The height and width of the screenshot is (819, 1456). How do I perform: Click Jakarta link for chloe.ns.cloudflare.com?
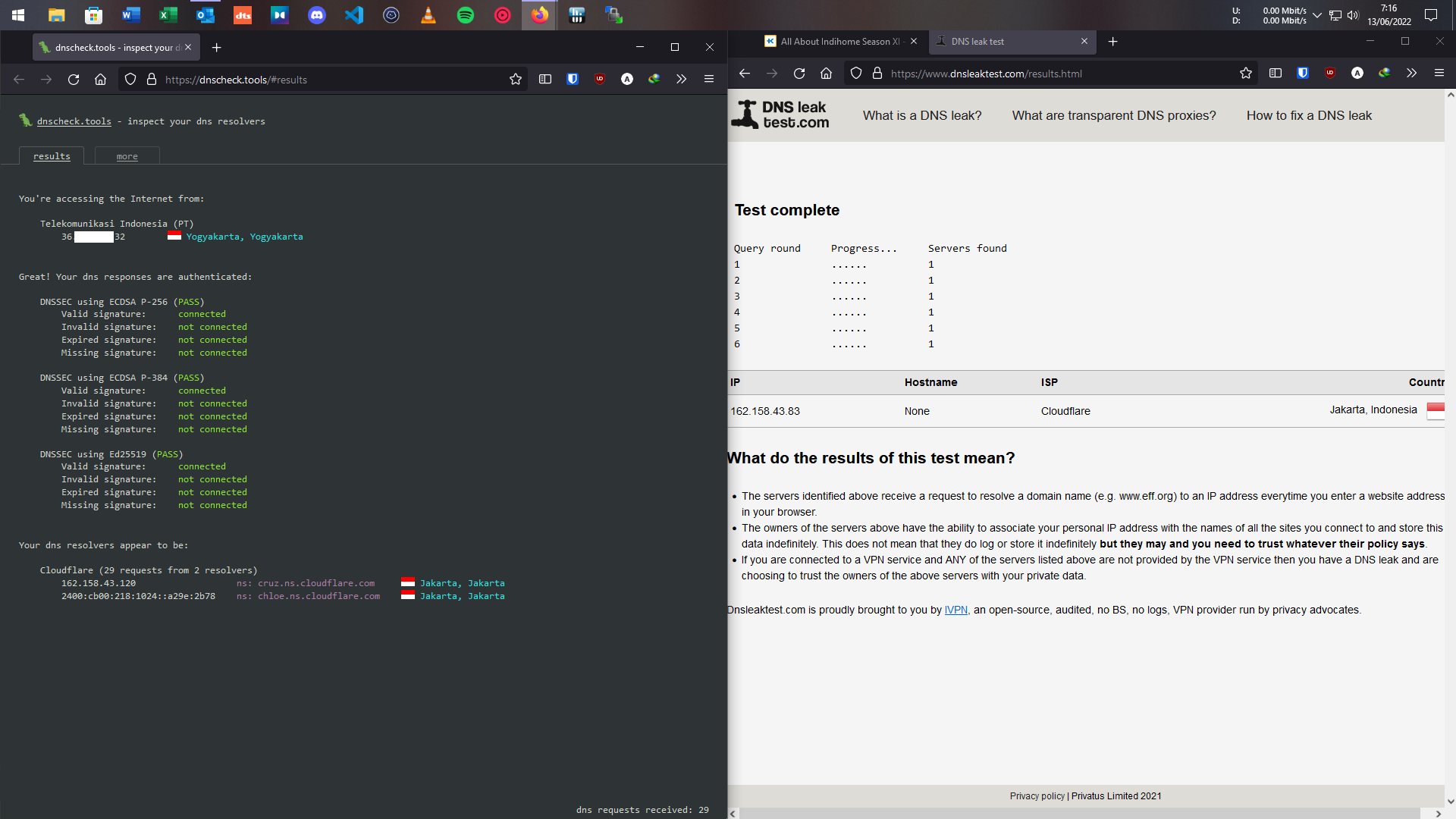[463, 596]
